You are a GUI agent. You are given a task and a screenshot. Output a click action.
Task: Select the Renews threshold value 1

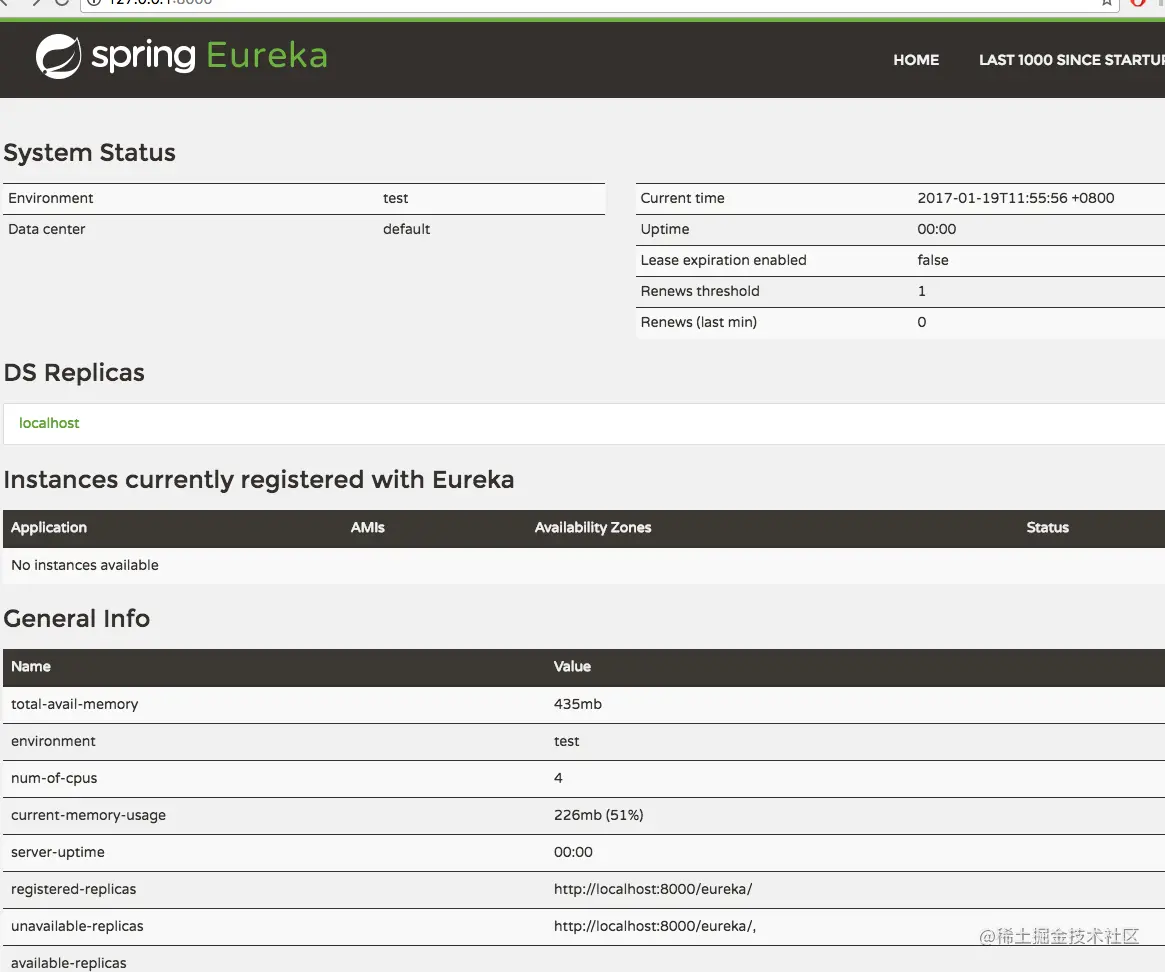921,291
